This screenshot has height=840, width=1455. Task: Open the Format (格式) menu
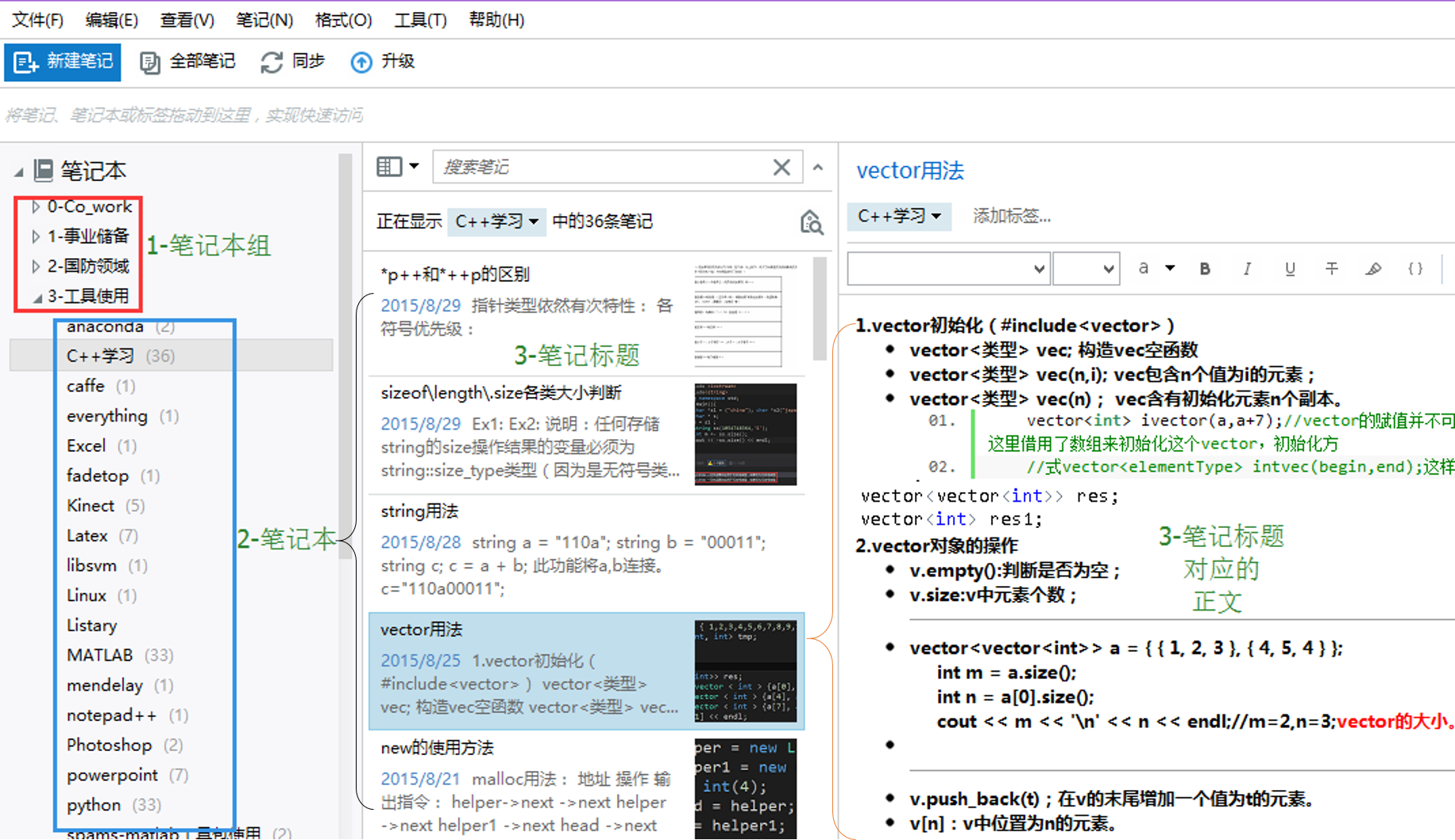(343, 20)
